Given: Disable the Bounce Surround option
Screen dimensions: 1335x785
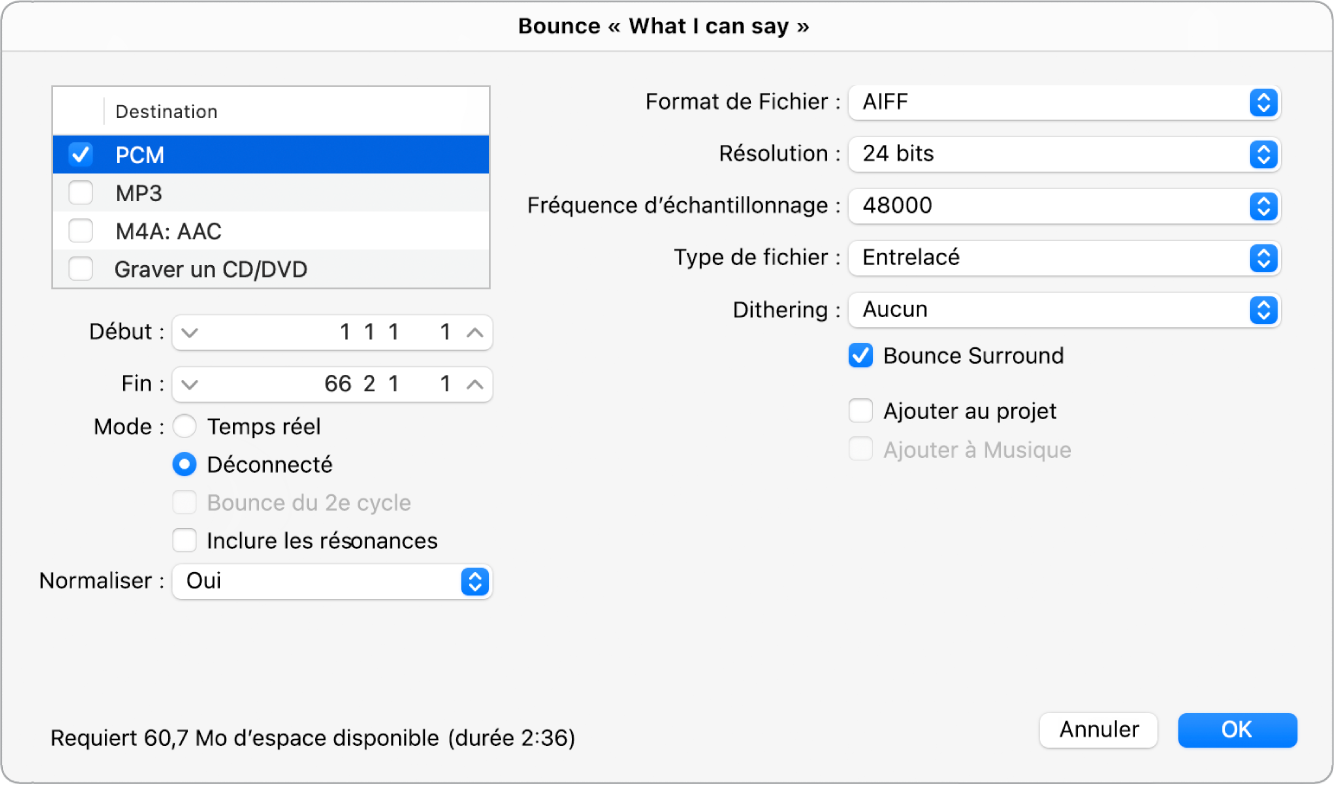Looking at the screenshot, I should (x=860, y=355).
